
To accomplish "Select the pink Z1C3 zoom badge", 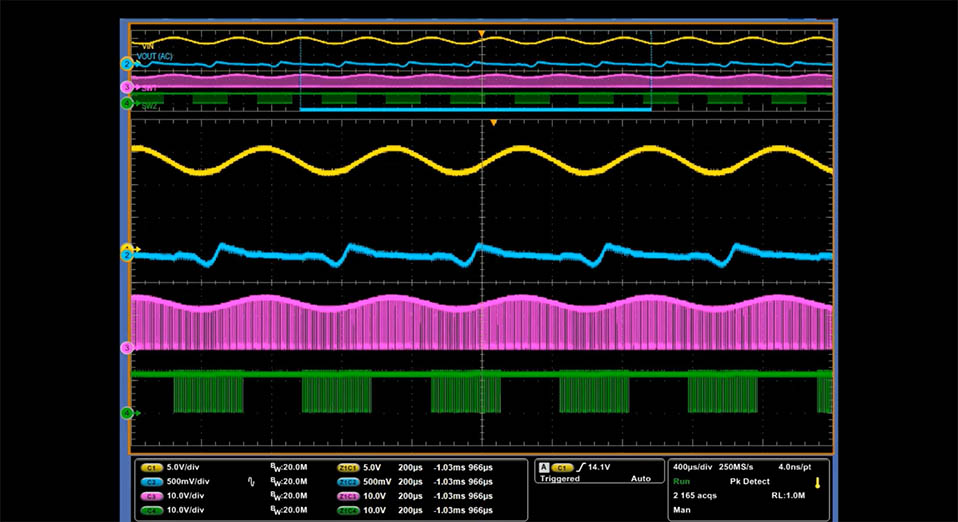I will [349, 495].
